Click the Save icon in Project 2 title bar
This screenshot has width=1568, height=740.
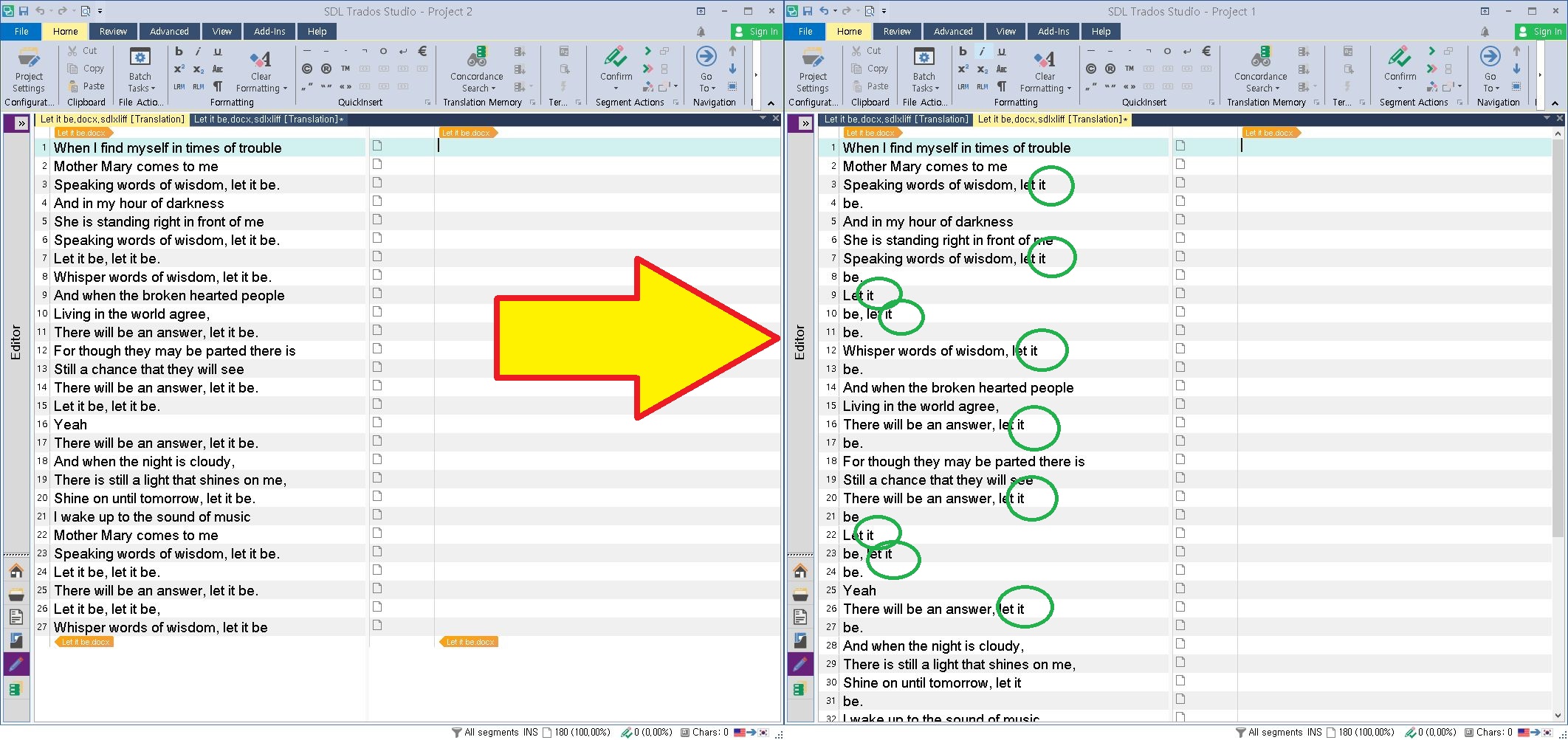point(24,11)
